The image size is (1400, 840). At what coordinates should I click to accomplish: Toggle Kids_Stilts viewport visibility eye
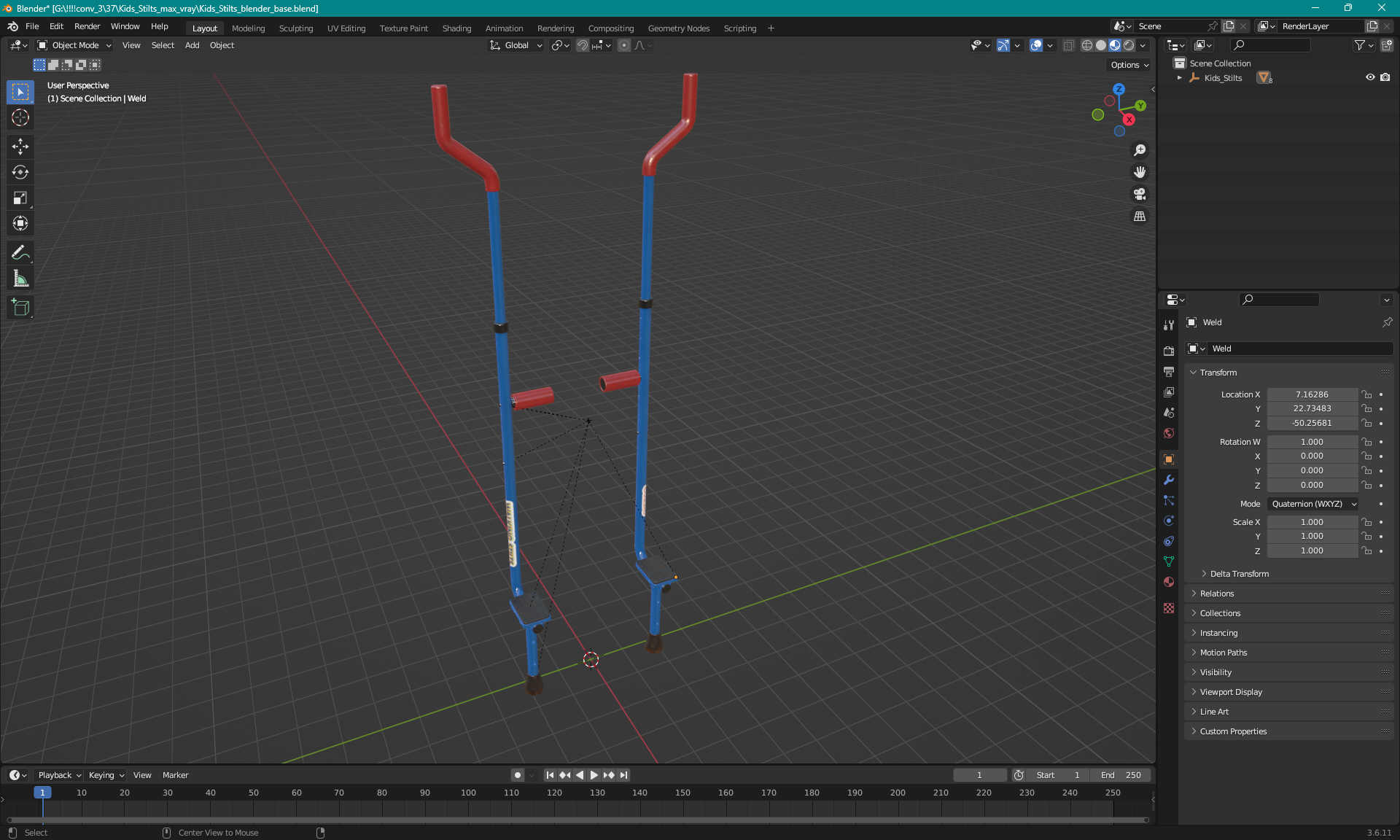[1370, 77]
